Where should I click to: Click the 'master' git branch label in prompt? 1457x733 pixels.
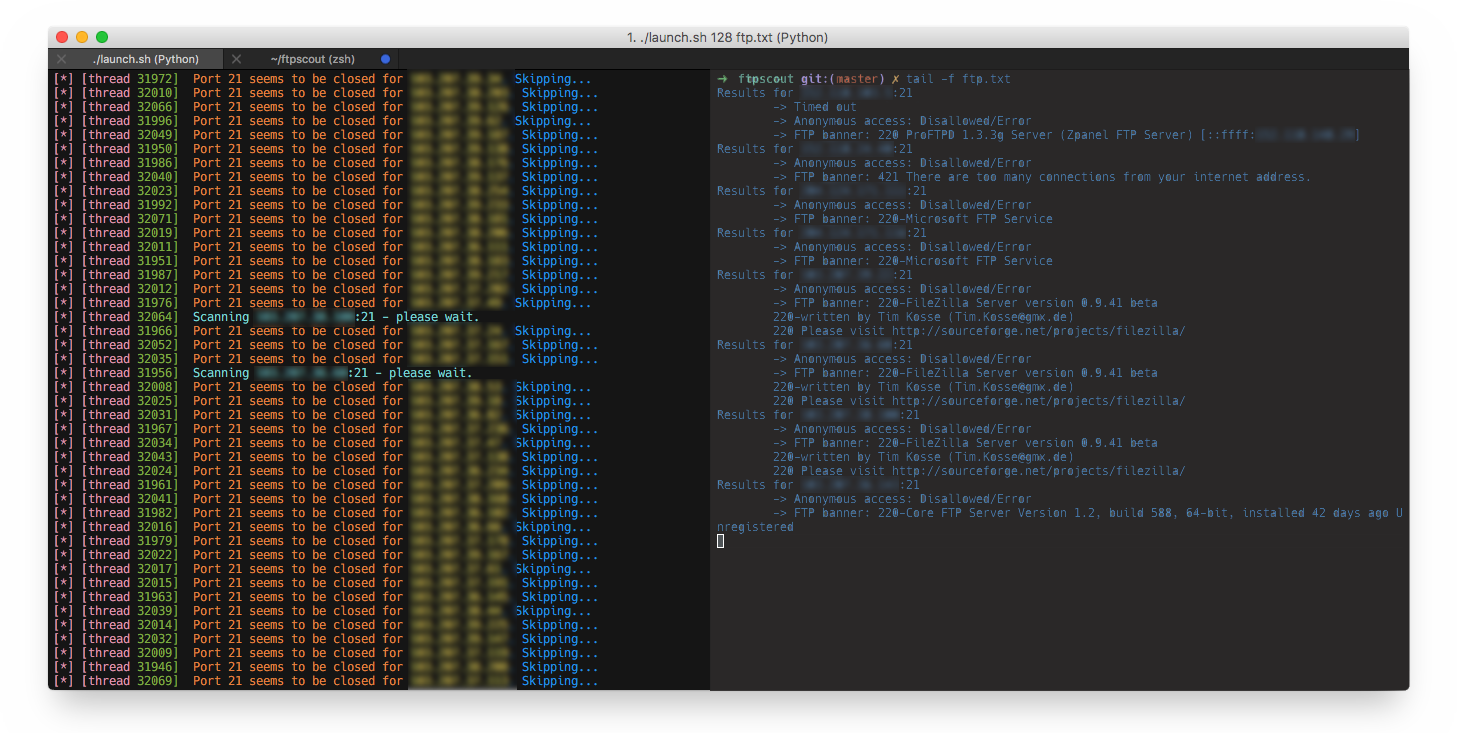tap(857, 79)
